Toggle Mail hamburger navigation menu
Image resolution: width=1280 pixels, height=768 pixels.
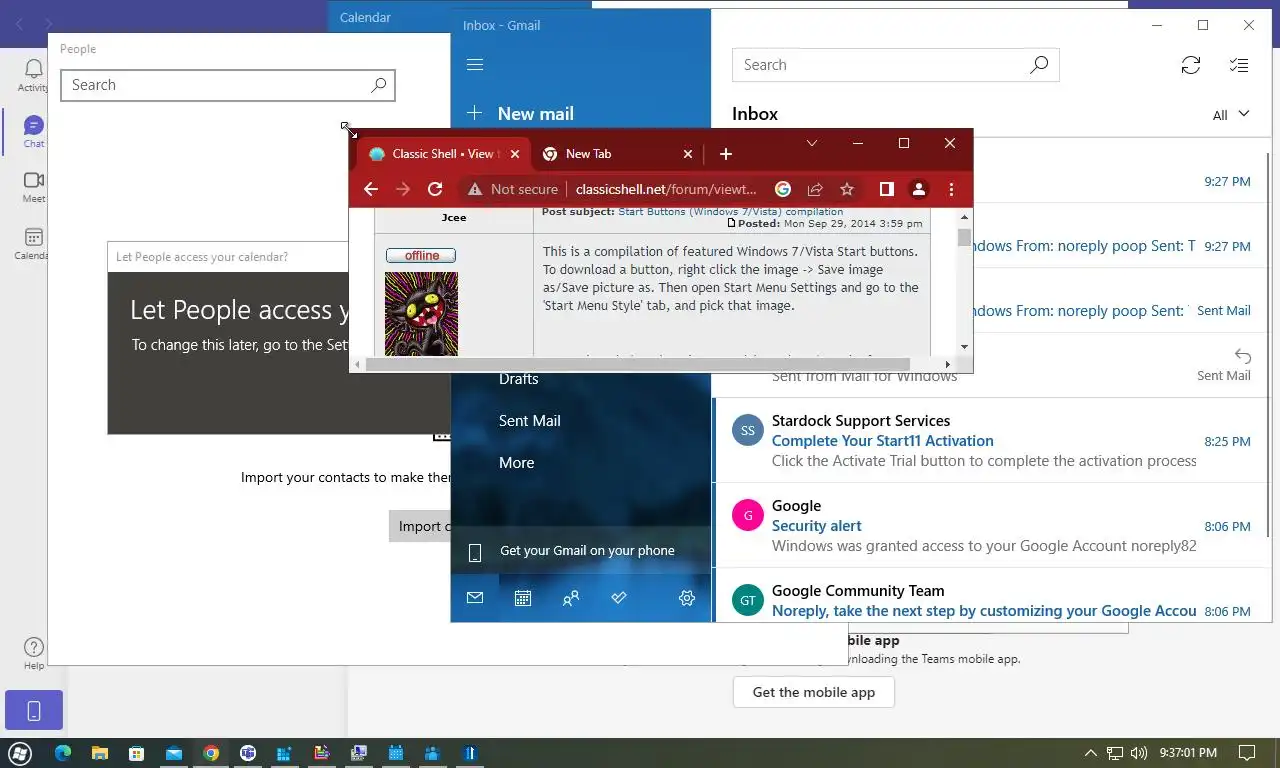pos(475,65)
